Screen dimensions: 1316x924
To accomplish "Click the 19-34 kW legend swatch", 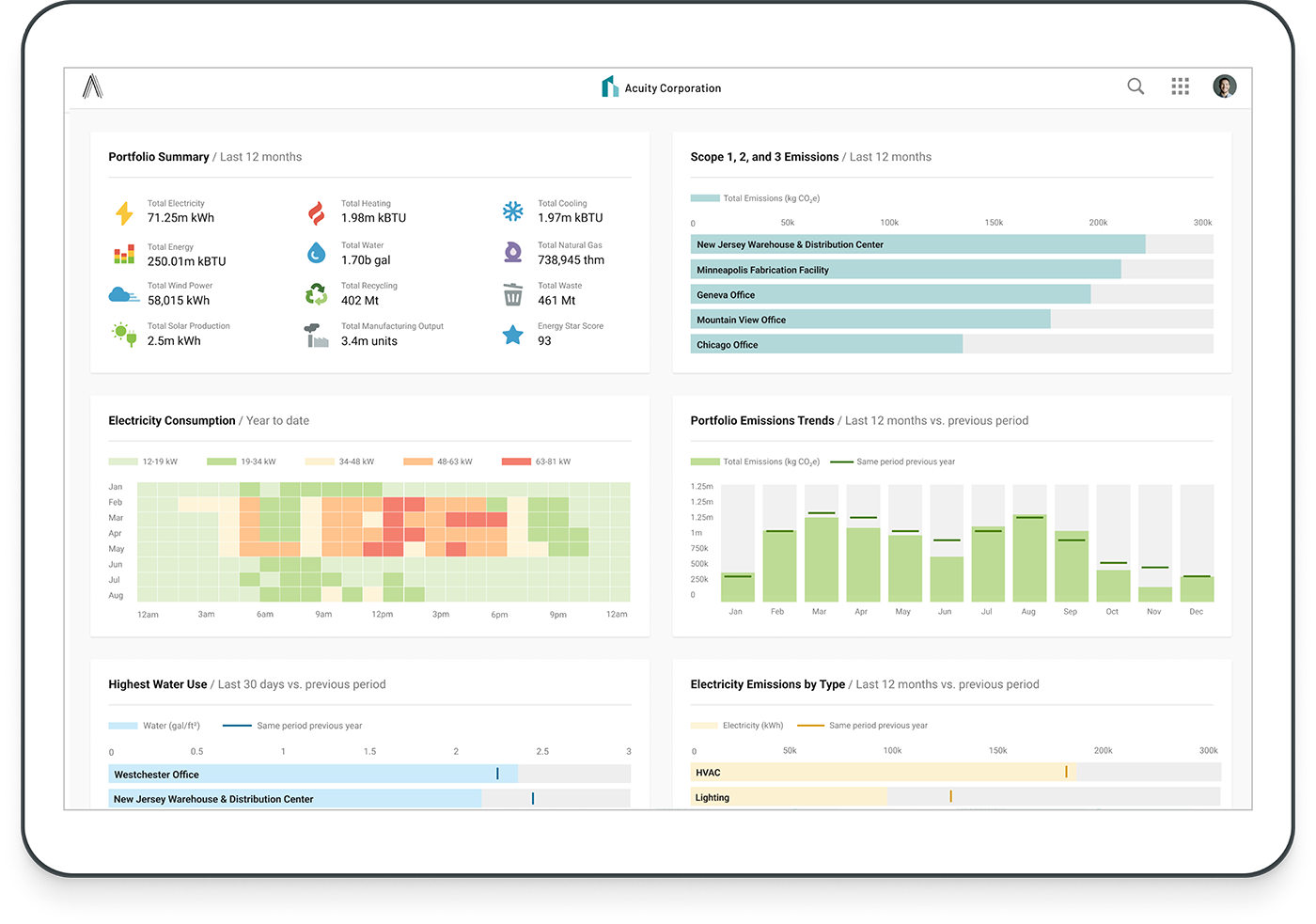I will pyautogui.click(x=222, y=462).
